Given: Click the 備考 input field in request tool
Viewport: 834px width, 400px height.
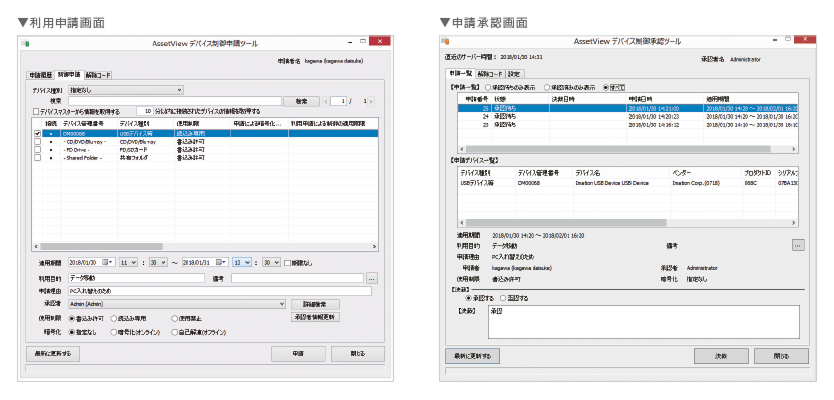Looking at the screenshot, I should (297, 278).
